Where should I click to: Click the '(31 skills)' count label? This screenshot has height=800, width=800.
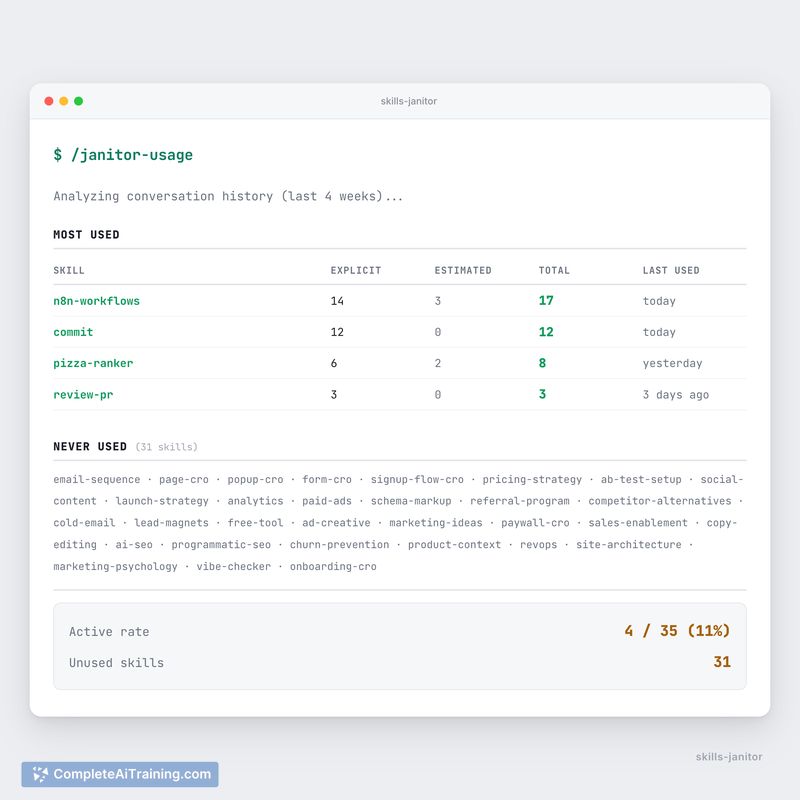(166, 447)
